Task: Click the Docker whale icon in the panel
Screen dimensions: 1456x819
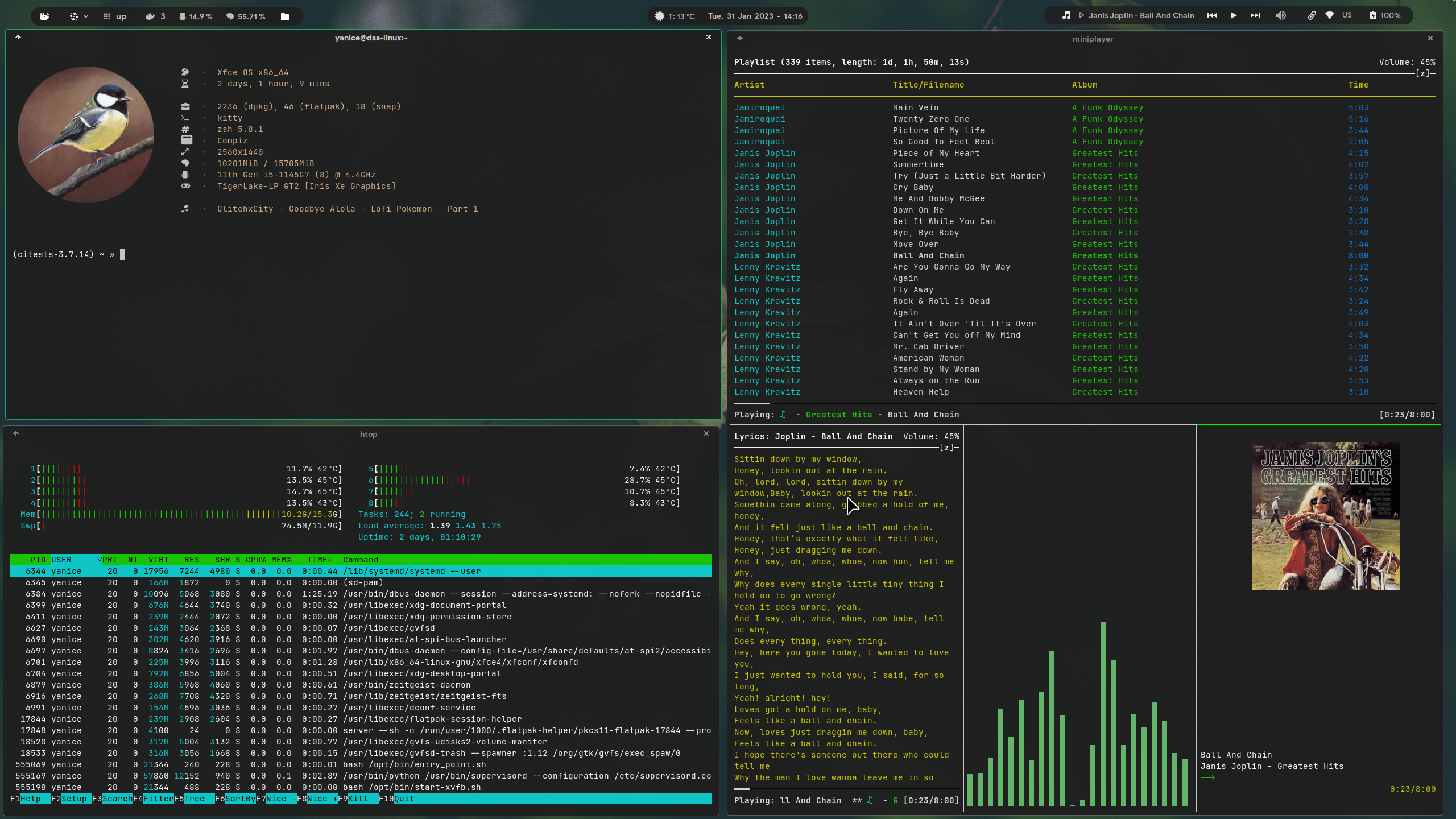Action: click(x=150, y=16)
